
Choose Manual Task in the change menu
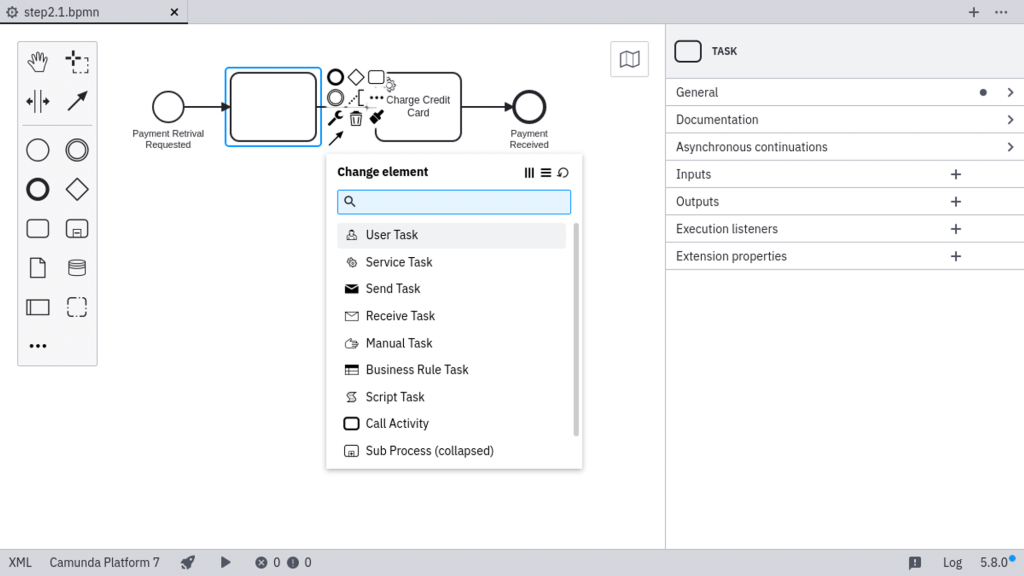[451, 344]
